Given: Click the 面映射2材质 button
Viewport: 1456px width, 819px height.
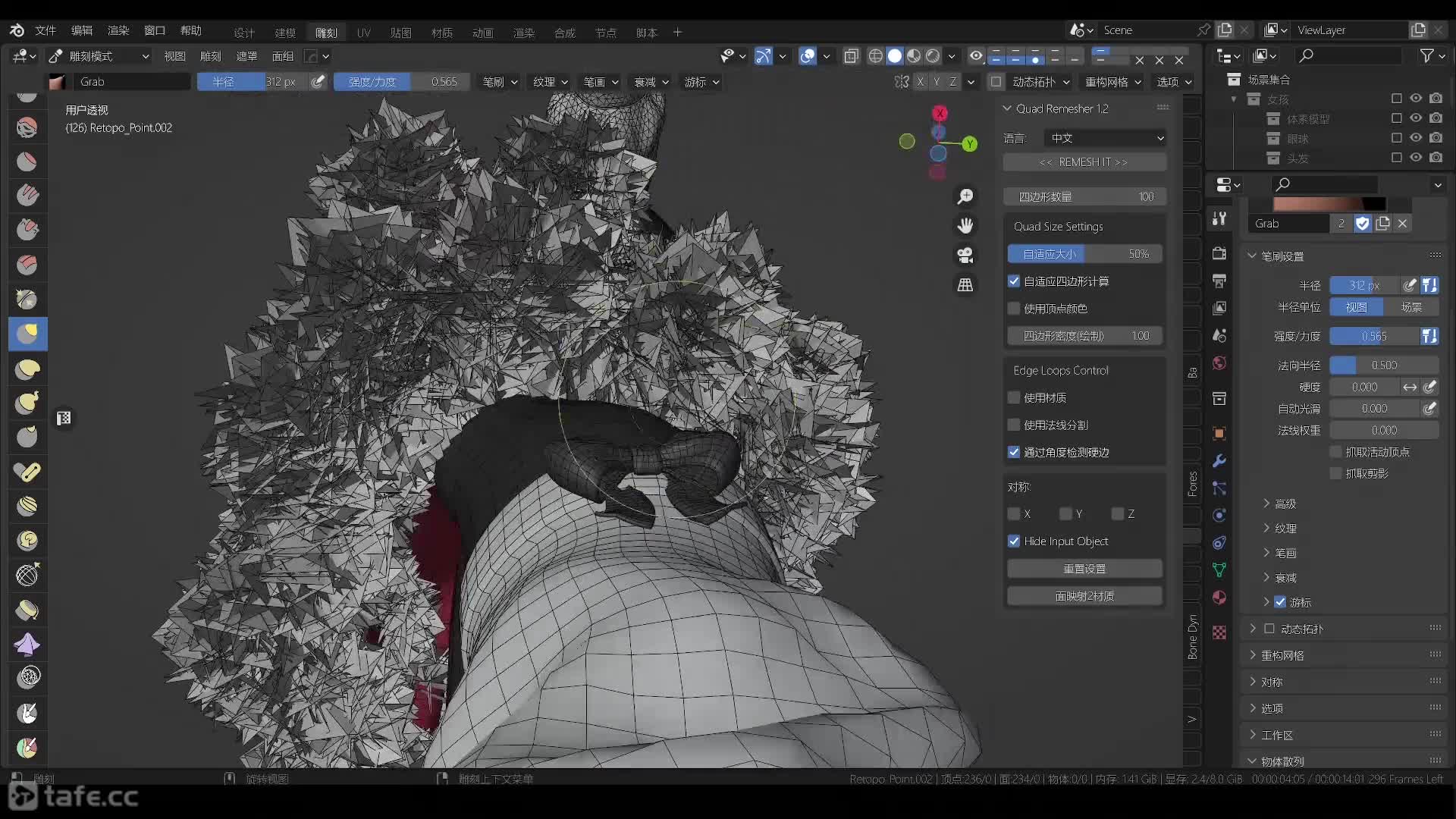Looking at the screenshot, I should pos(1084,596).
